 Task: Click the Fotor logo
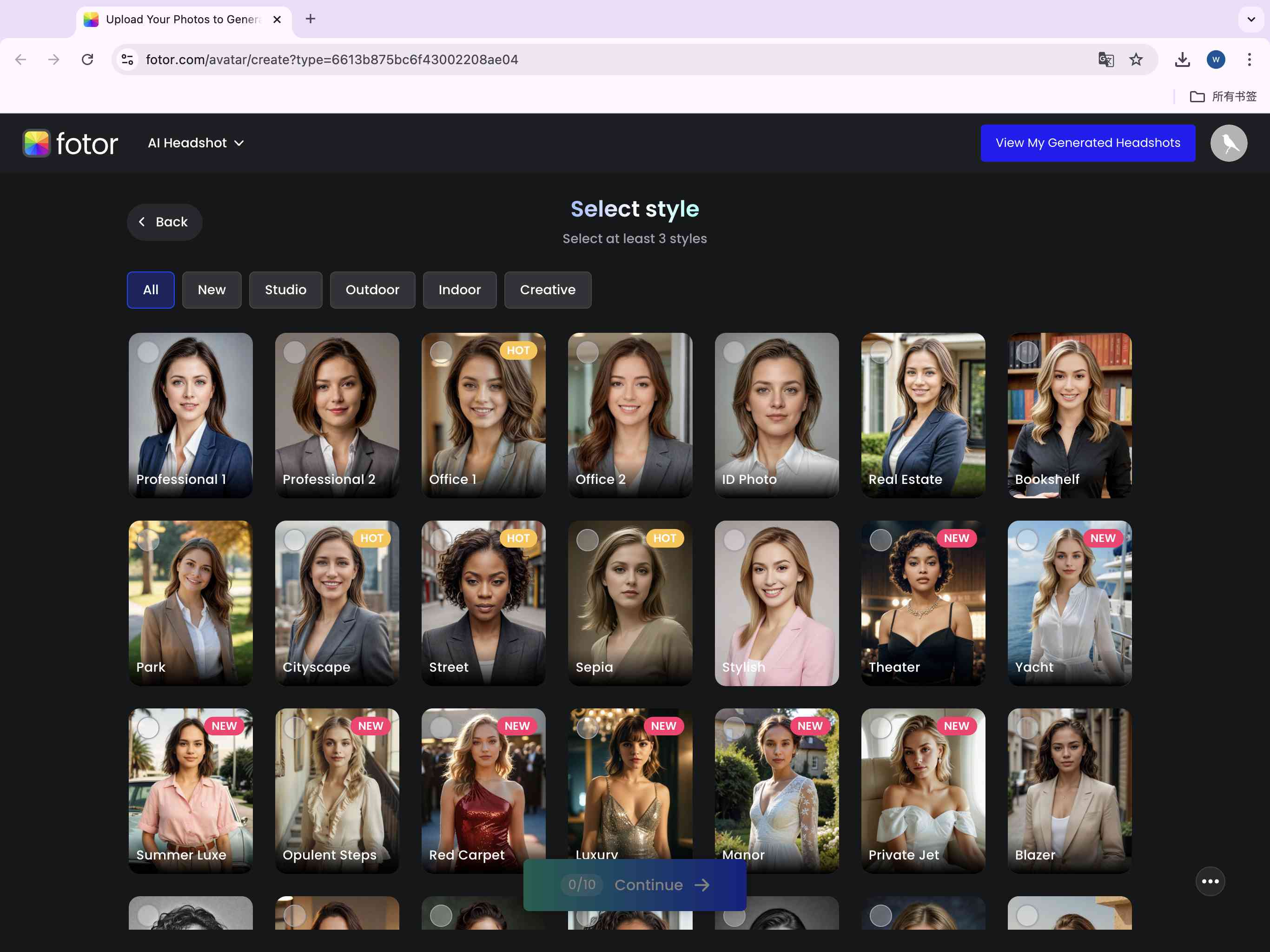[70, 144]
